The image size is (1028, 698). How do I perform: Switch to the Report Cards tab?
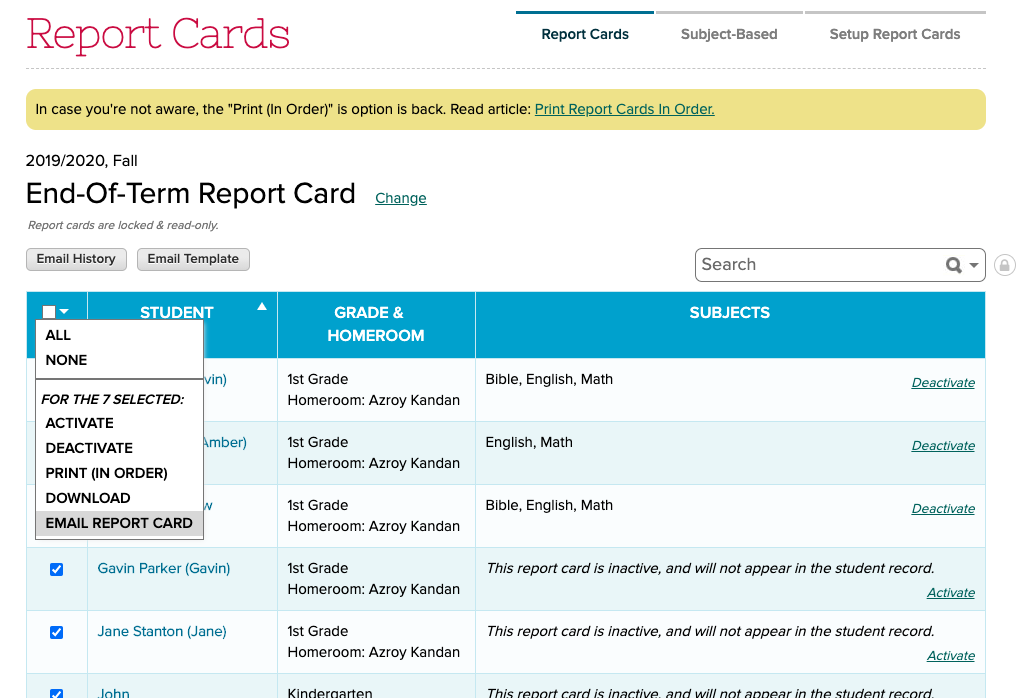585,34
